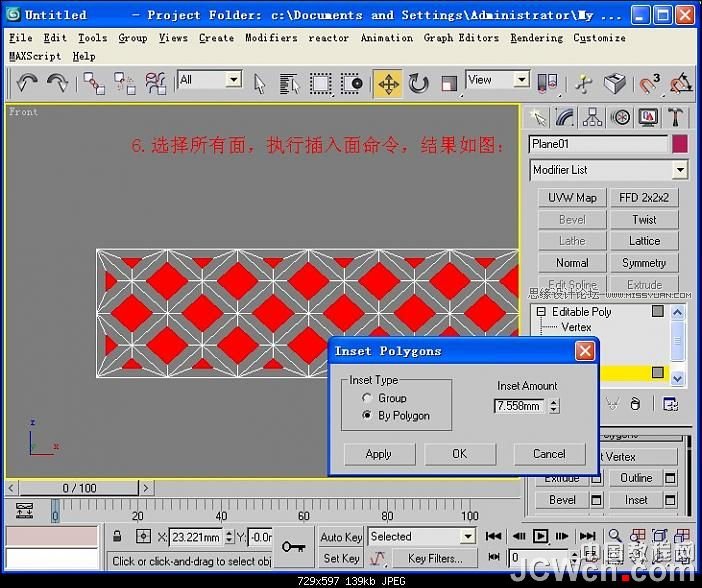Screen dimensions: 702x588
Task: Toggle Absolute/Offset transform type-in icon
Action: (x=143, y=536)
